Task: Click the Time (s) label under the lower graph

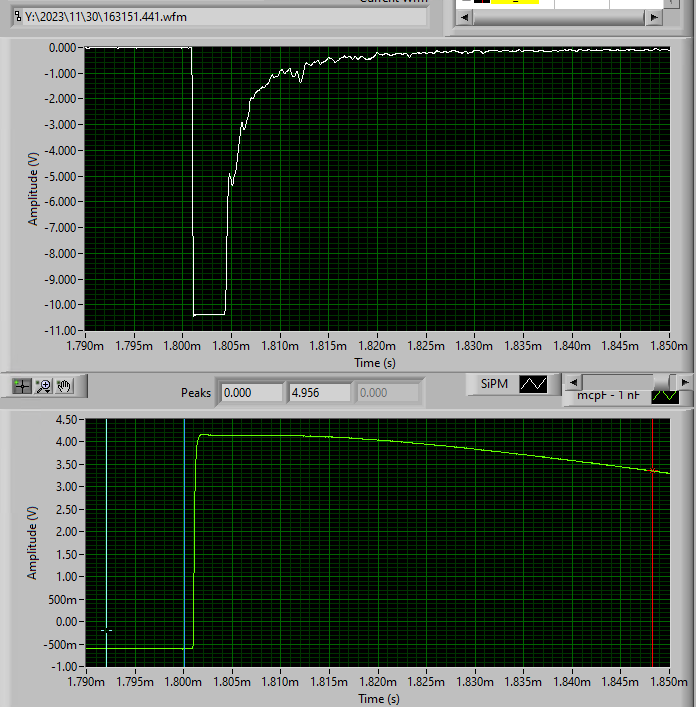Action: [379, 699]
